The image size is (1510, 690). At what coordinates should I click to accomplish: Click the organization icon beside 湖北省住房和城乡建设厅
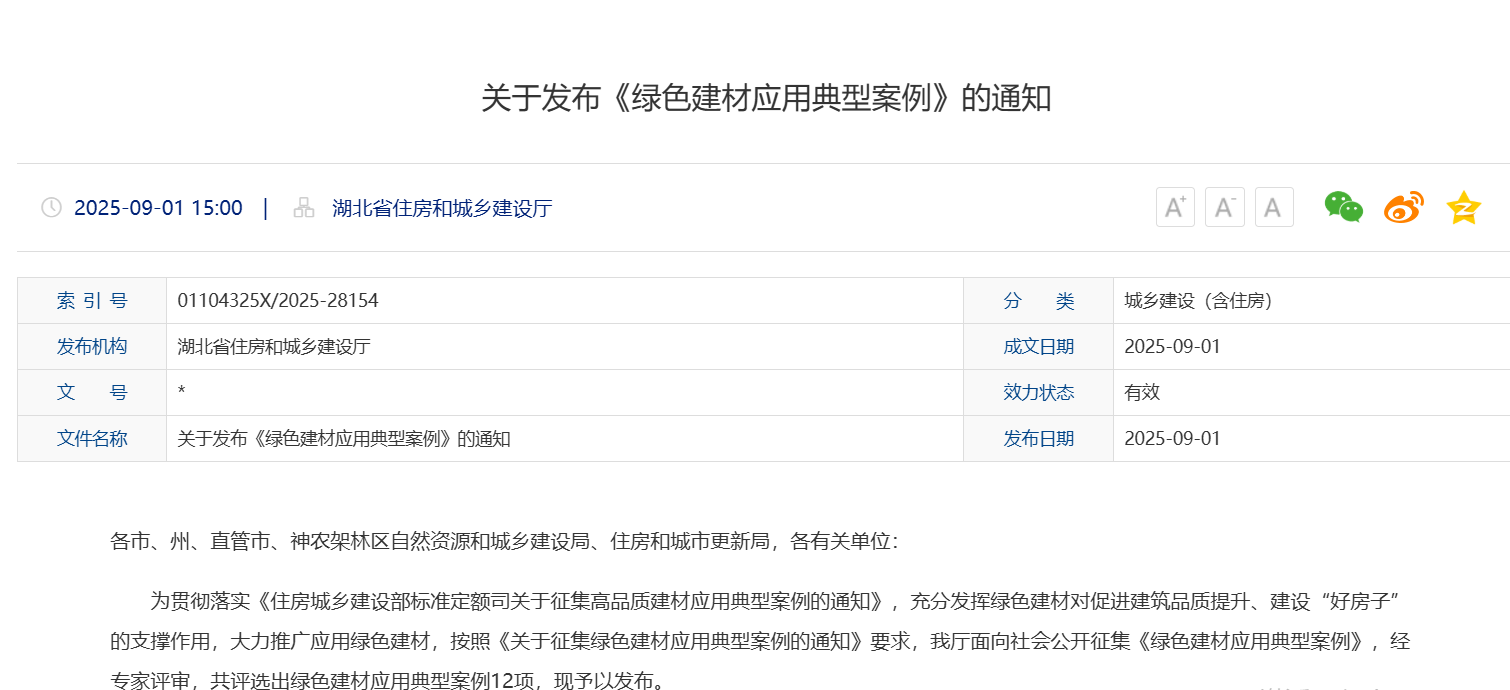click(x=304, y=208)
